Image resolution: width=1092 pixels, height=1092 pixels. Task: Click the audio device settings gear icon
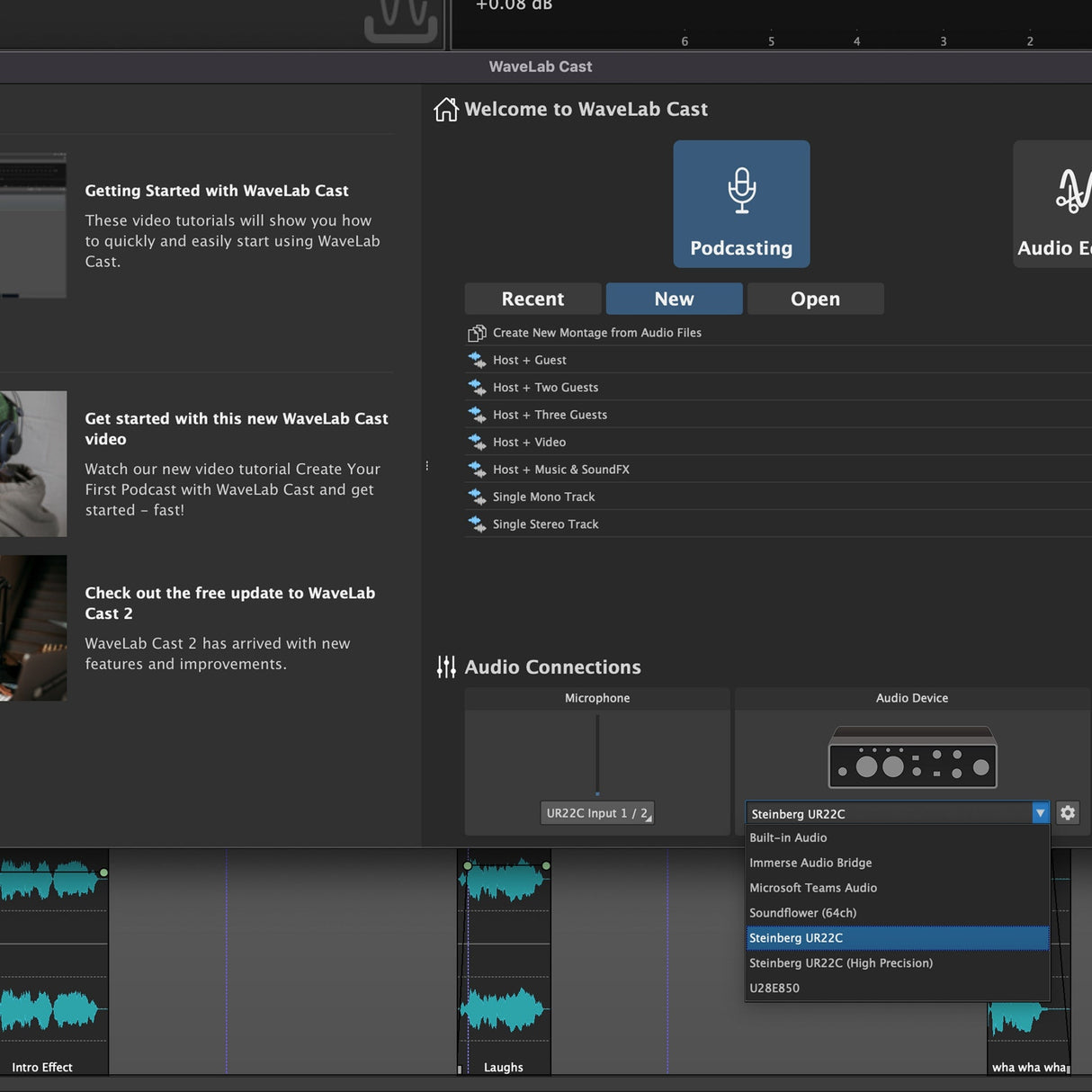[x=1068, y=813]
